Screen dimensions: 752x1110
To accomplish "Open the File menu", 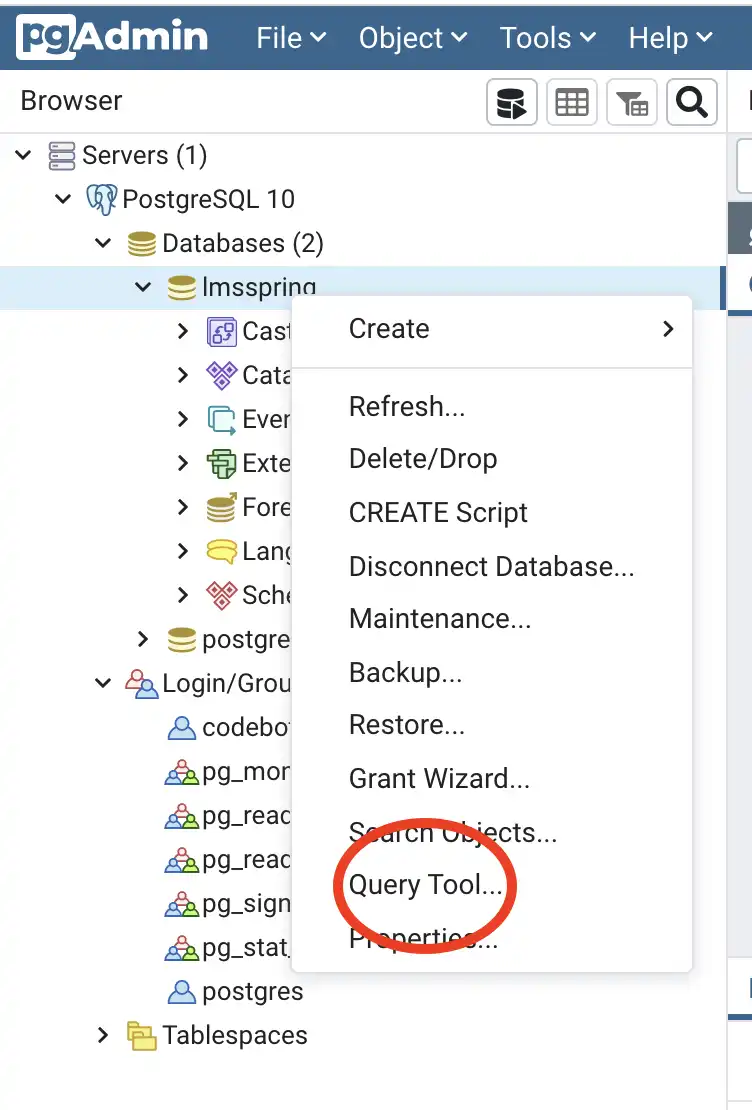I will (291, 38).
